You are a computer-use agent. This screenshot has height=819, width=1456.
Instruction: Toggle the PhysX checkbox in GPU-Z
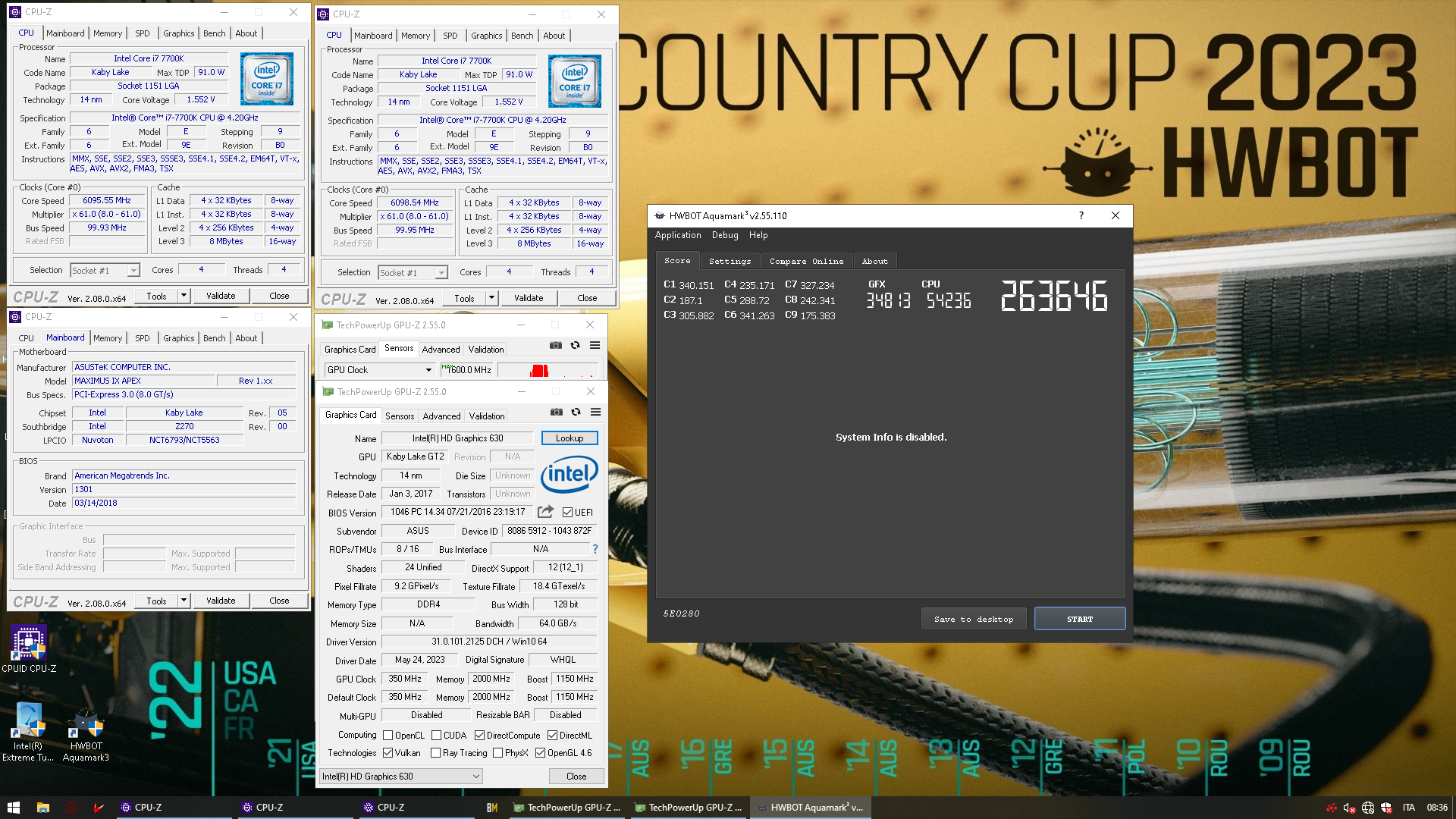(498, 752)
